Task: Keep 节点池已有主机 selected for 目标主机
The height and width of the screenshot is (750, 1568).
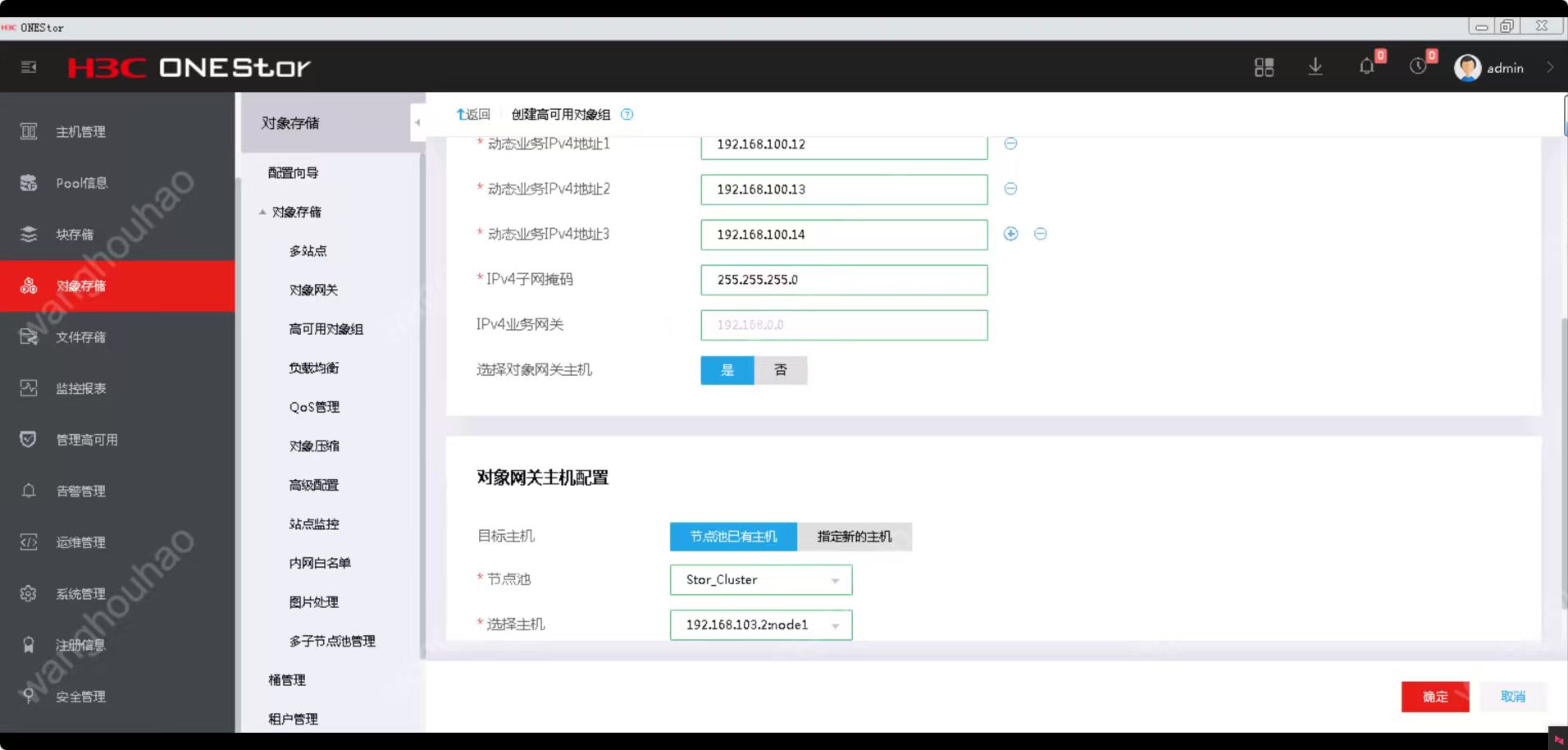Action: (x=732, y=537)
